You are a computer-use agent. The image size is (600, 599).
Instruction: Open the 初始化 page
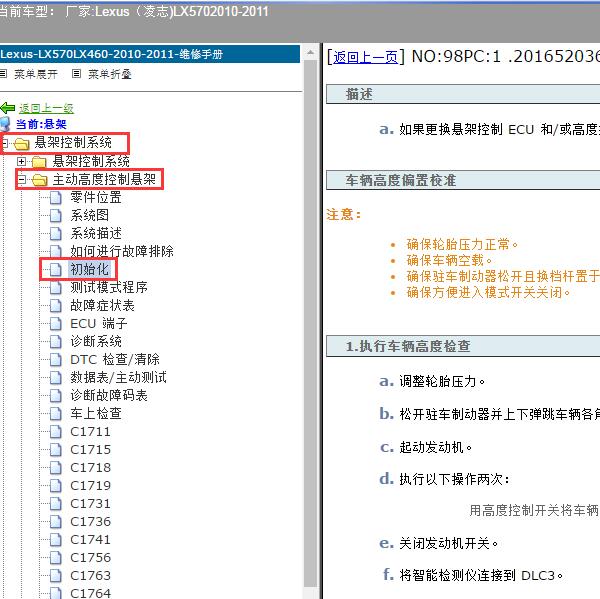[89, 269]
